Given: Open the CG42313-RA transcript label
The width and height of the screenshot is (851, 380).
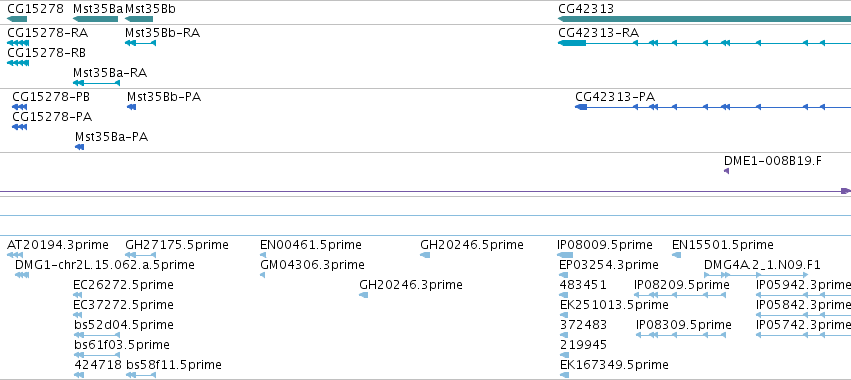Looking at the screenshot, I should point(599,33).
